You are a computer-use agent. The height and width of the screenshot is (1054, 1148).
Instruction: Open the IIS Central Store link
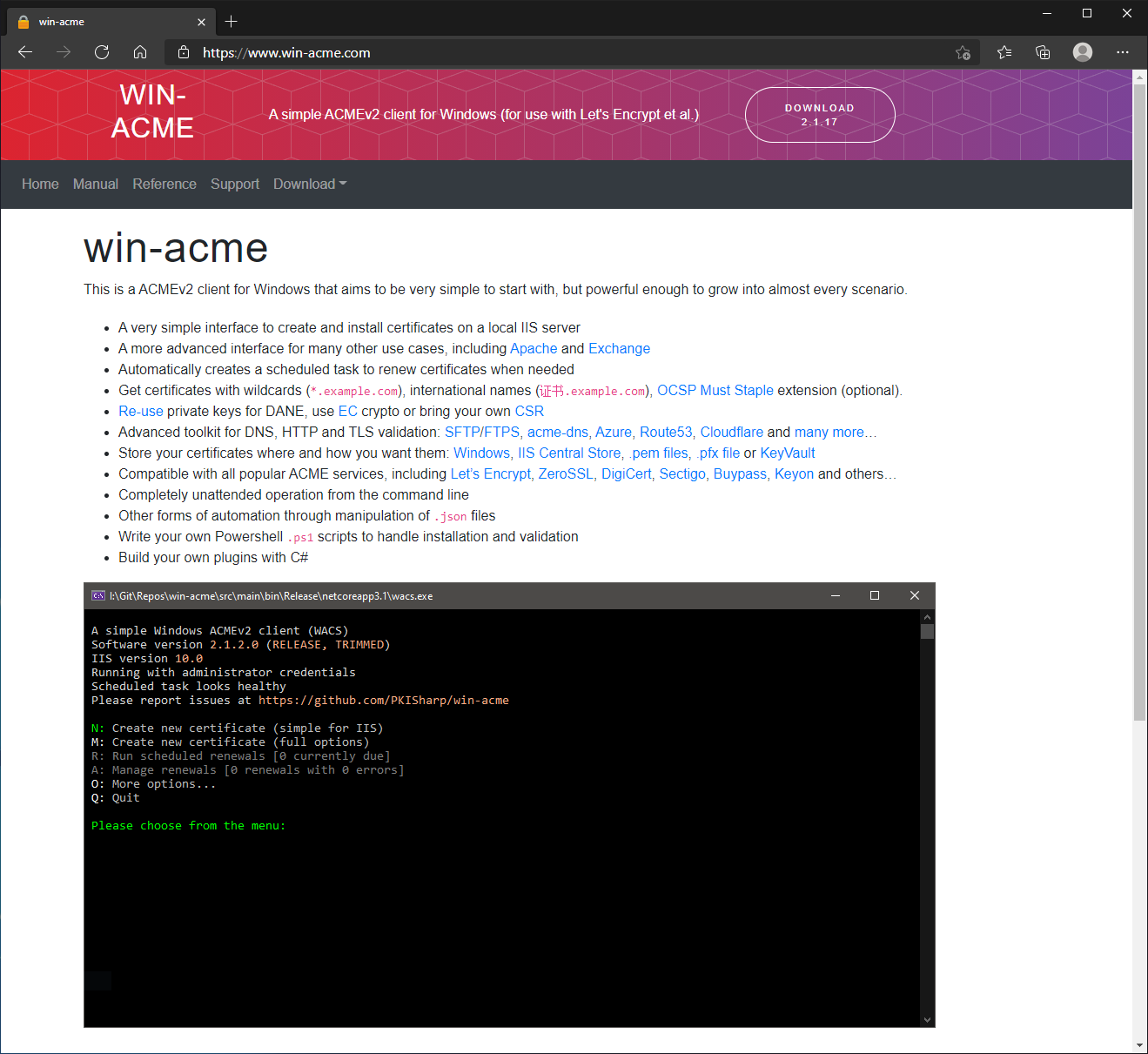pos(569,453)
